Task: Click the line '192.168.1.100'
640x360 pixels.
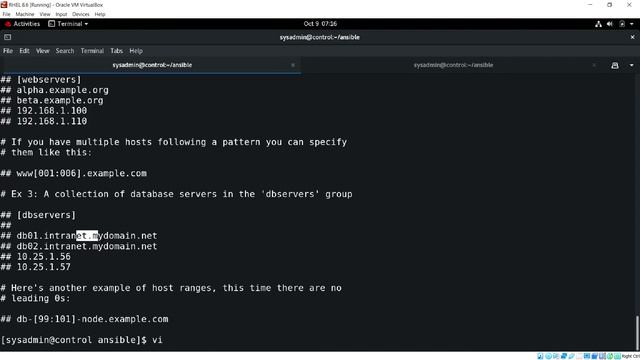Action: (52, 111)
